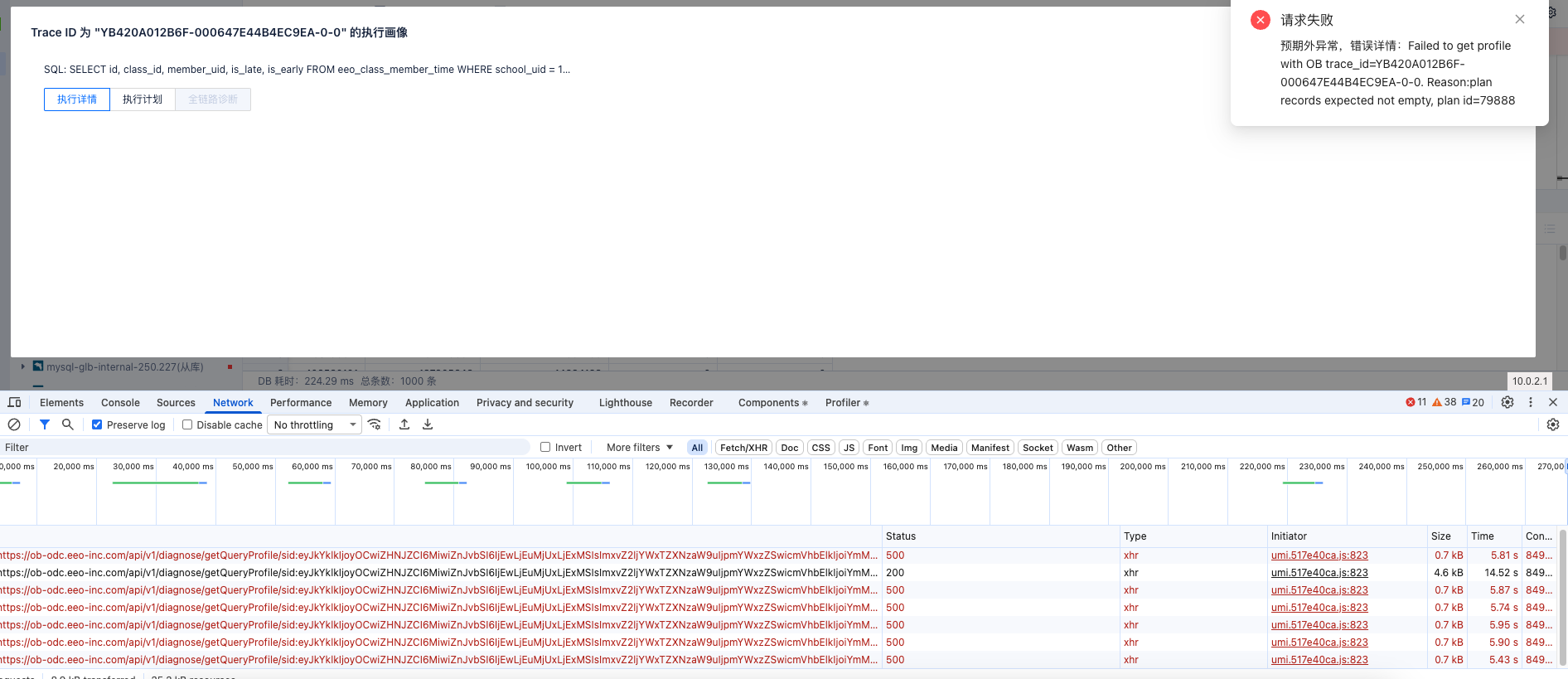The height and width of the screenshot is (679, 1568).
Task: Open DevTools settings gear in tab bar
Action: pyautogui.click(x=1508, y=402)
